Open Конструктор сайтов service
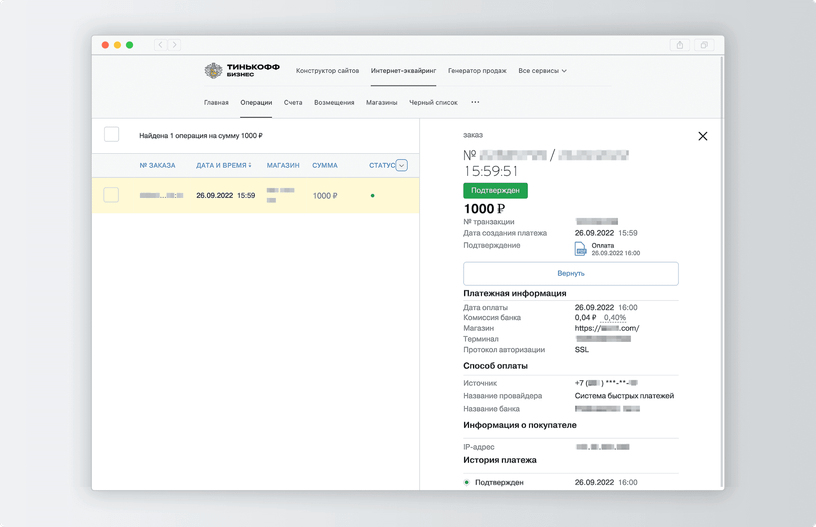Screen dimensions: 816x527 327,71
